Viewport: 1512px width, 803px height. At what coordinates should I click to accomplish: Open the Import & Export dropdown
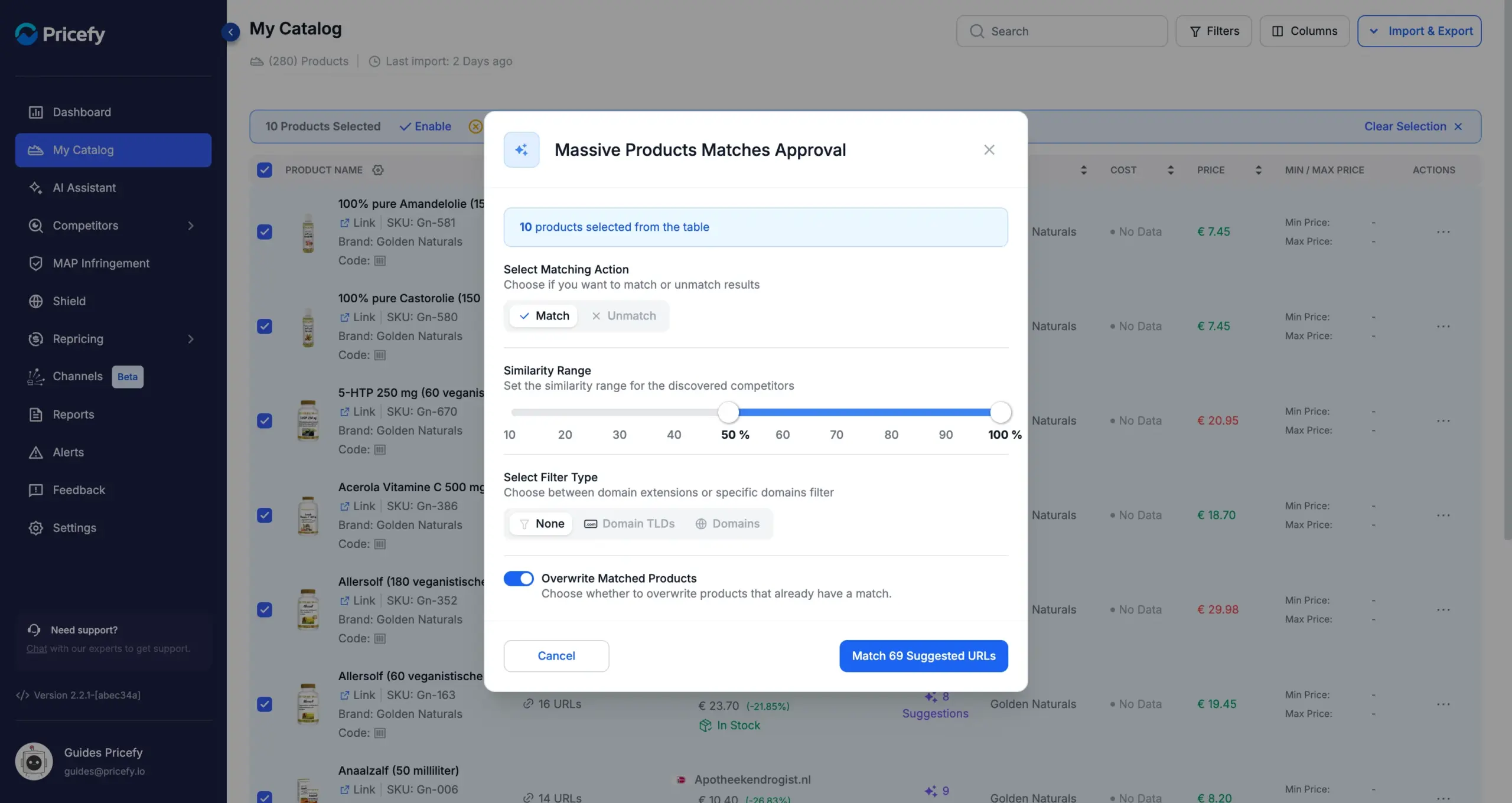click(1419, 31)
